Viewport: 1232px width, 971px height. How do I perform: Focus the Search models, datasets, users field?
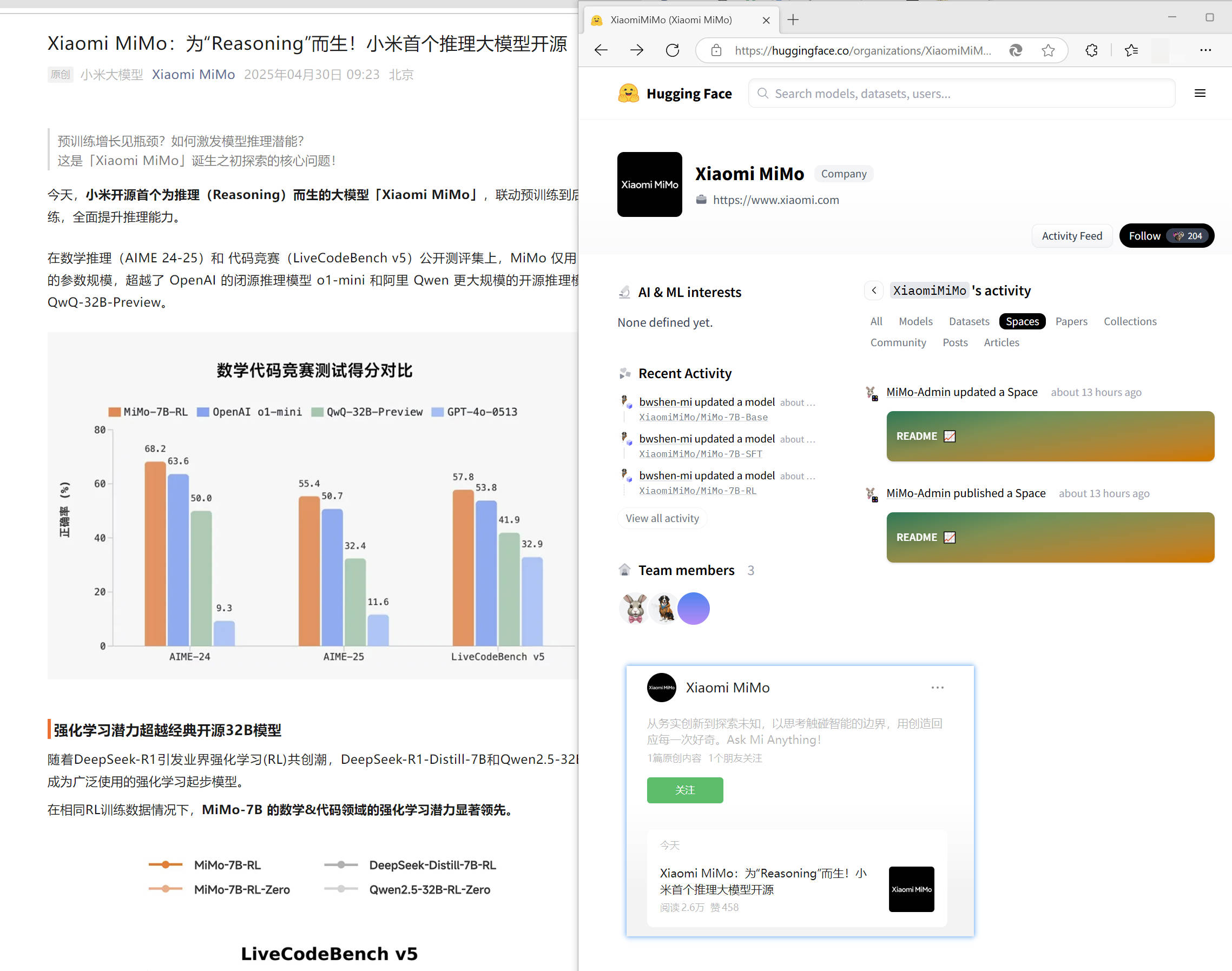coord(961,93)
